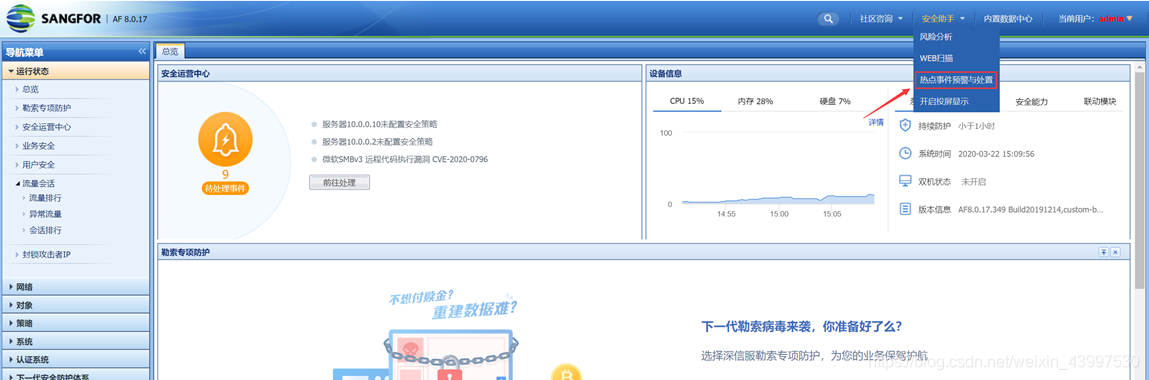Click event 服务器10.0.0.10未配置安全策略
This screenshot has width=1149, height=380.
coord(380,124)
